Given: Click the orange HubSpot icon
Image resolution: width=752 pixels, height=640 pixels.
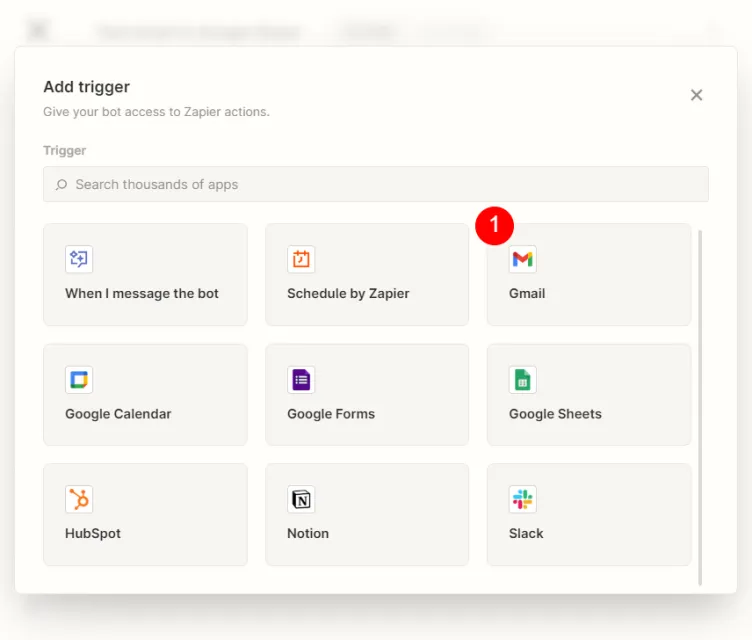Looking at the screenshot, I should pos(79,499).
